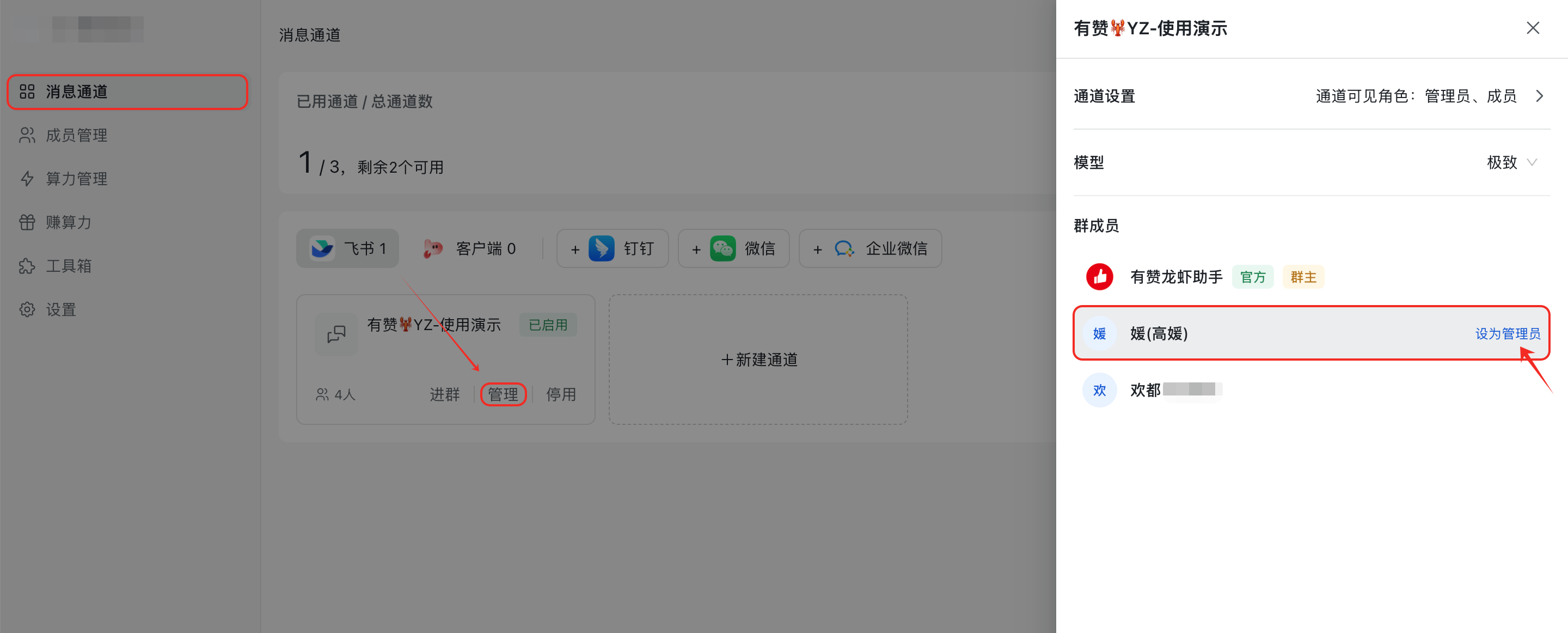Click the 飞书 logo icon
The image size is (1568, 633).
322,248
